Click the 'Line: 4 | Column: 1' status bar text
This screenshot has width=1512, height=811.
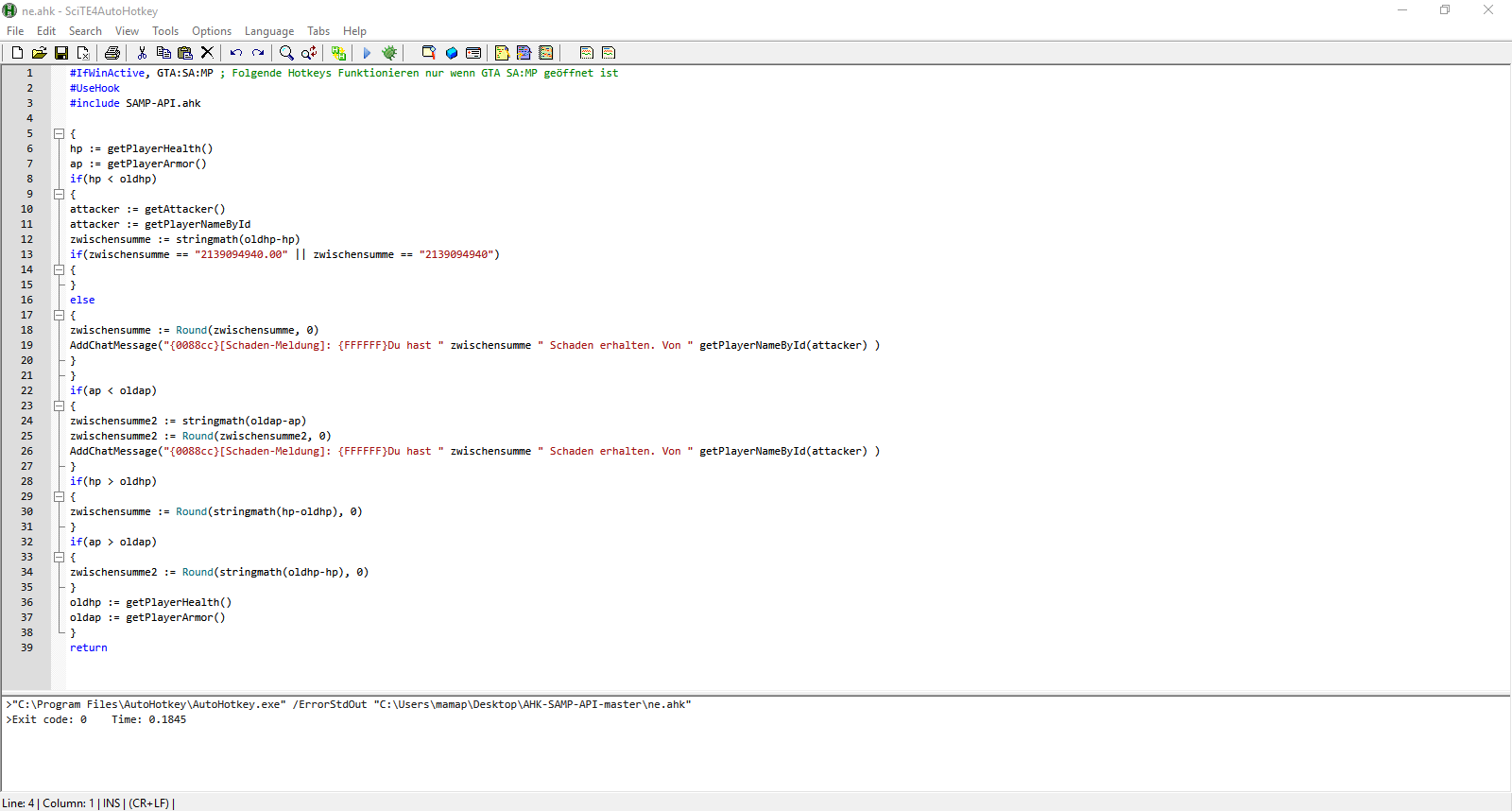[x=48, y=803]
